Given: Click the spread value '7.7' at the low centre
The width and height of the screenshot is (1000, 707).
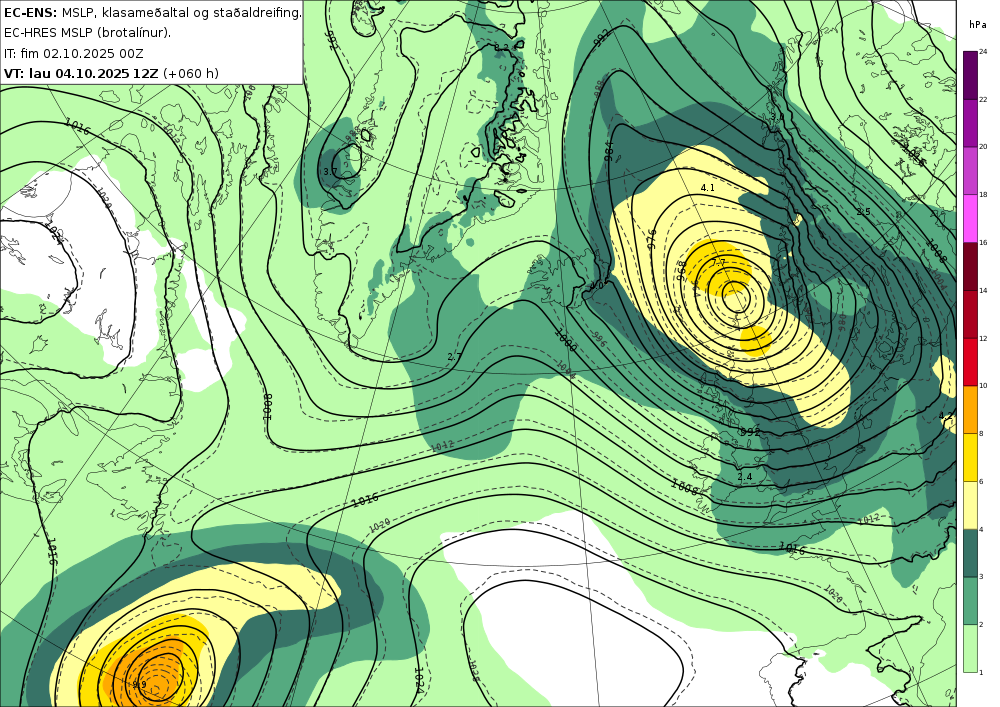Looking at the screenshot, I should click(719, 263).
